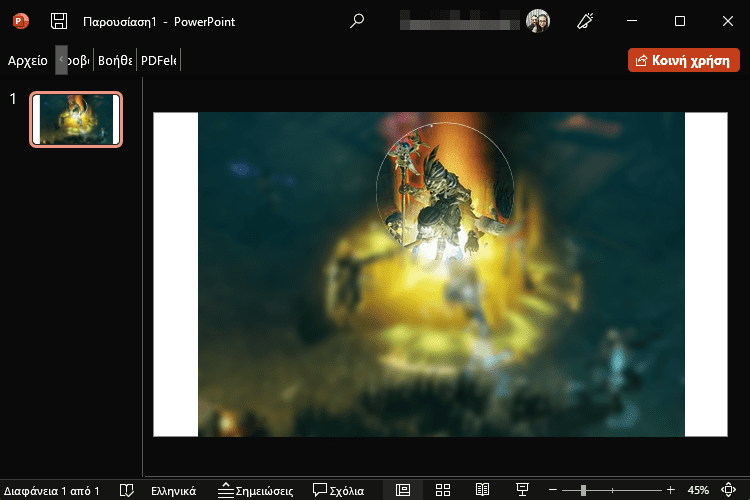Viewport: 750px width, 500px height.
Task: Select slide 1 thumbnail in the panel
Action: [76, 119]
